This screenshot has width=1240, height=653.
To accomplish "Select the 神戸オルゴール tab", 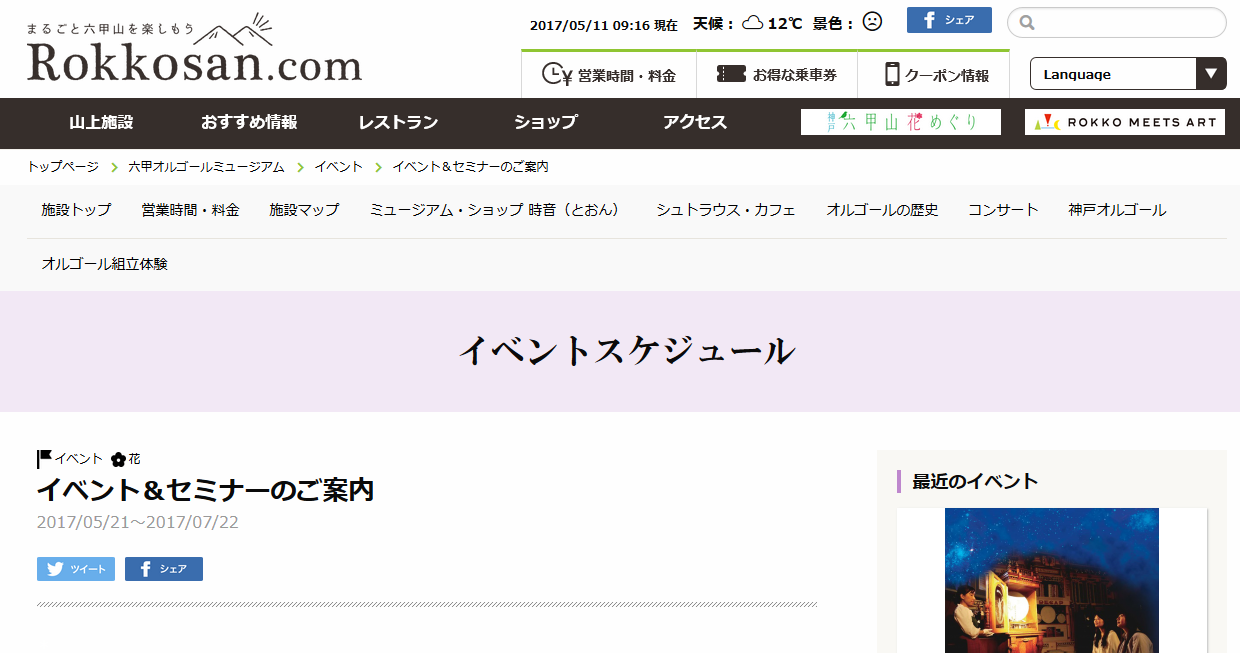I will [1117, 210].
